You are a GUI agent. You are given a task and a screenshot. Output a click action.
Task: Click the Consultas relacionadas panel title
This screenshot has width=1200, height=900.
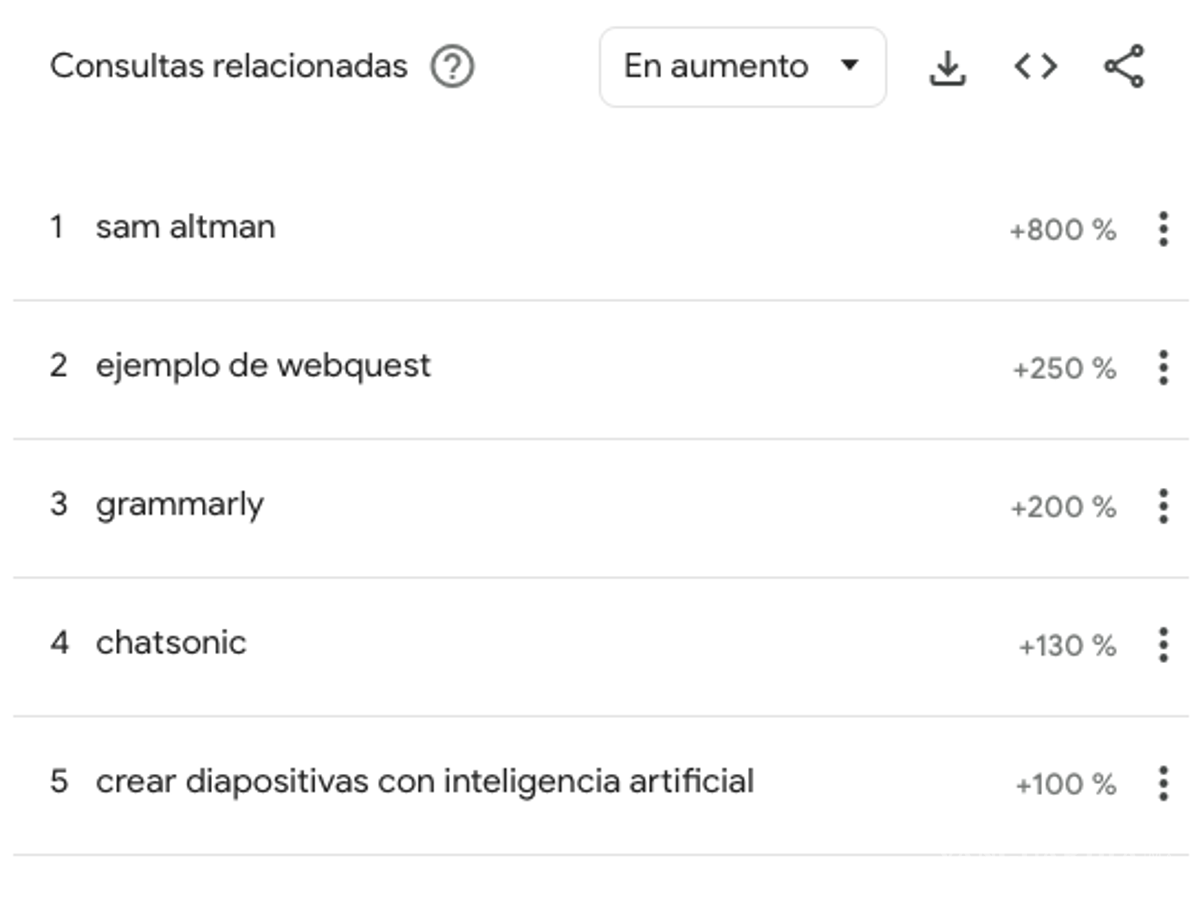[229, 66]
